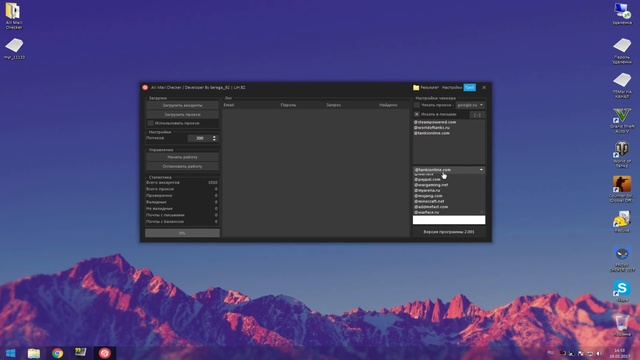
Task: Toggle the Чекать прокси checkbox
Action: [x=417, y=105]
